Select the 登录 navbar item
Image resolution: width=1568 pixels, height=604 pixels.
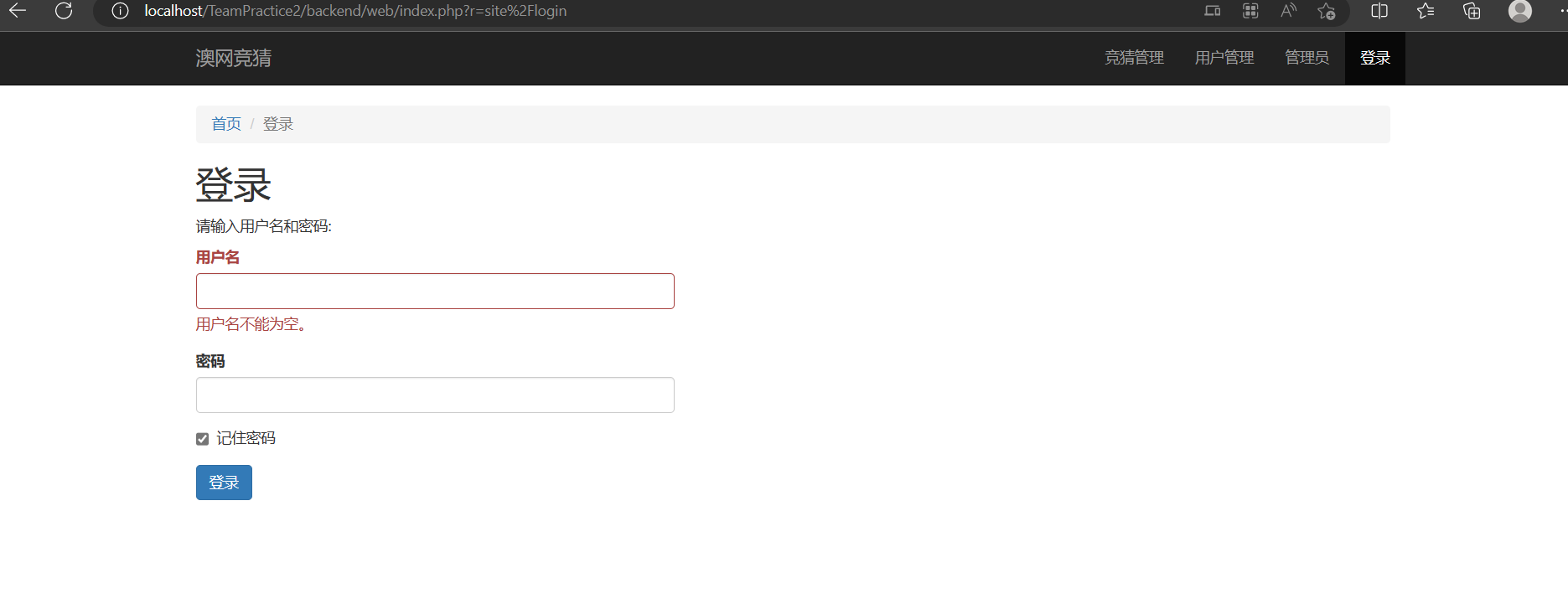coord(1375,58)
